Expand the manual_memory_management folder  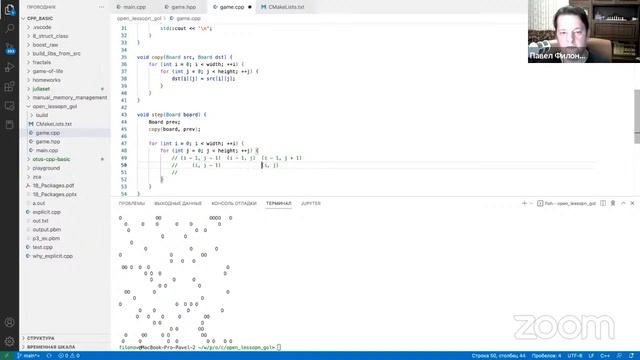coord(69,98)
